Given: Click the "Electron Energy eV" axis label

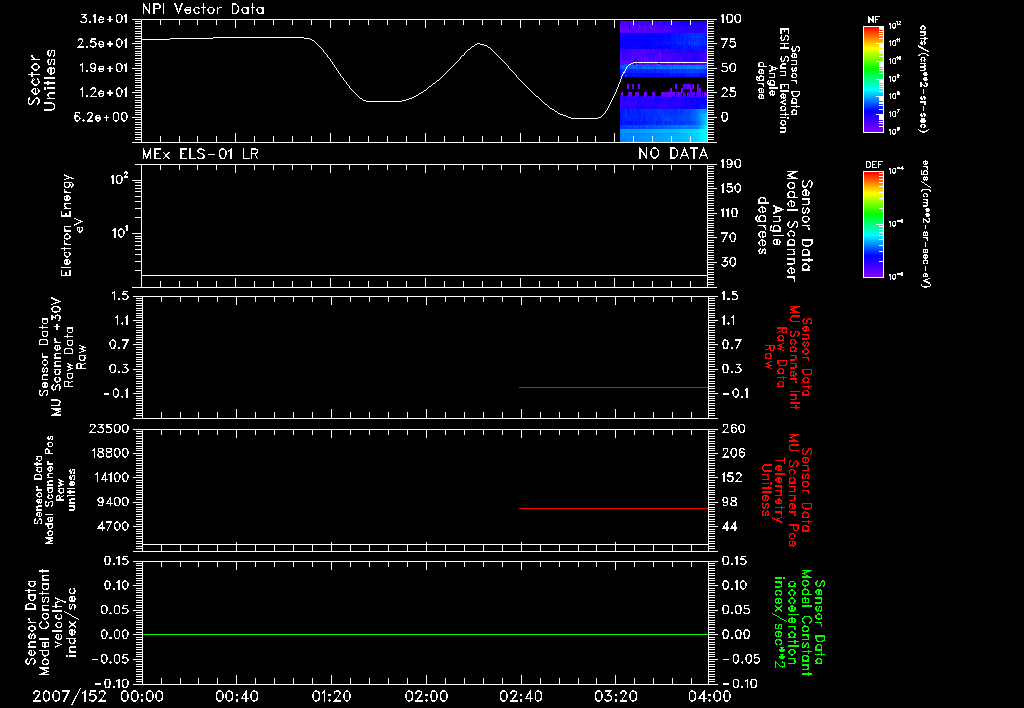Looking at the screenshot, I should point(72,226).
